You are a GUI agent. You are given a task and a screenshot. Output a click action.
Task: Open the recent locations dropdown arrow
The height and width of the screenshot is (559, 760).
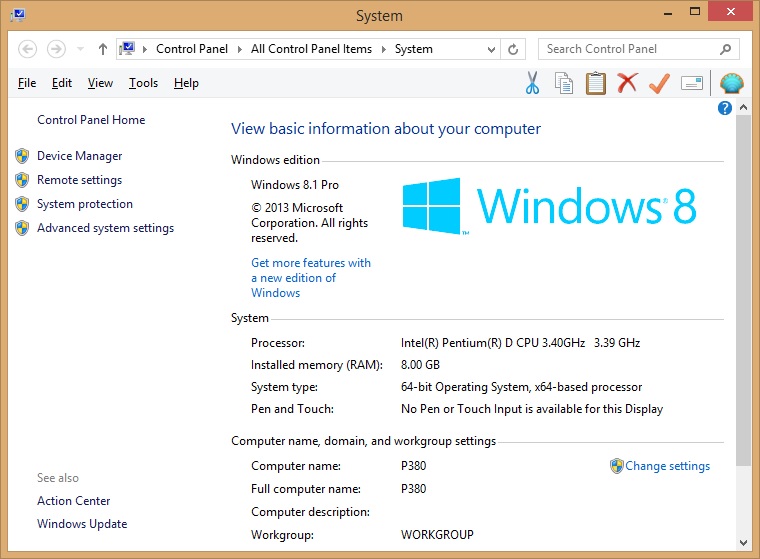coord(80,49)
